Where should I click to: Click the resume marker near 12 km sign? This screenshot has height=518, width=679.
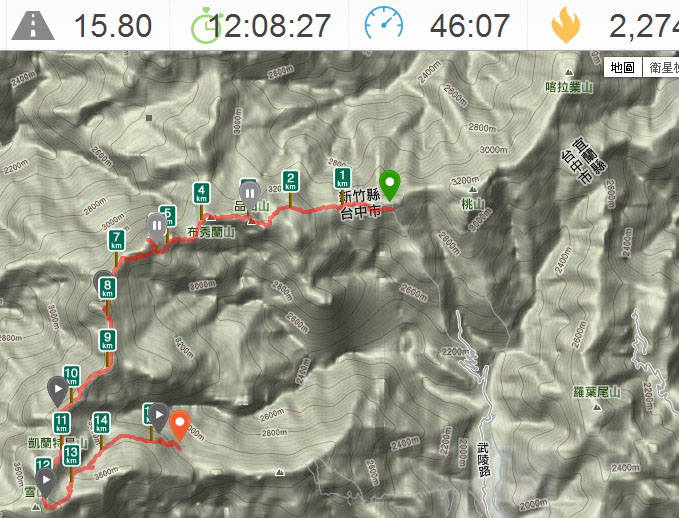45,482
